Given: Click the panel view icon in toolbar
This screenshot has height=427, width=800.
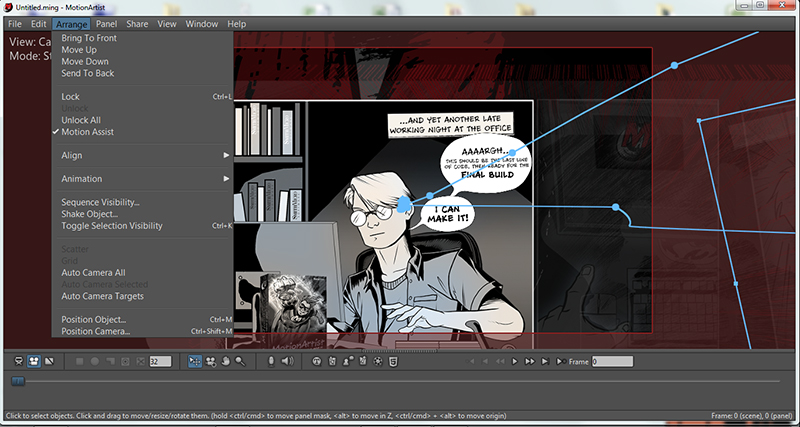Looking at the screenshot, I should tap(49, 360).
